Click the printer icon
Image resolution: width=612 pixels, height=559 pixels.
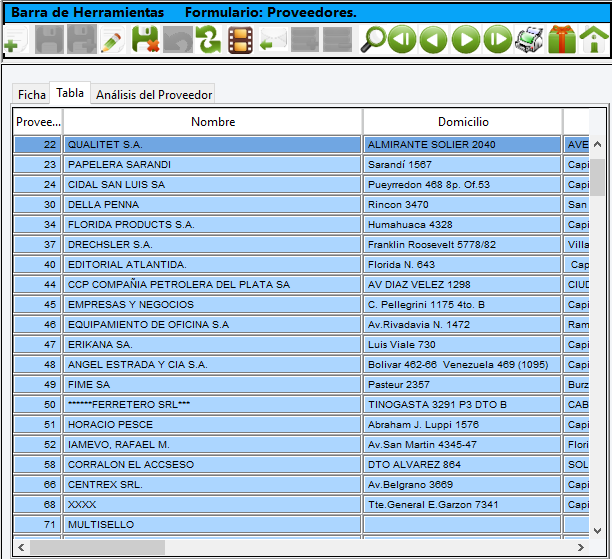tap(529, 39)
